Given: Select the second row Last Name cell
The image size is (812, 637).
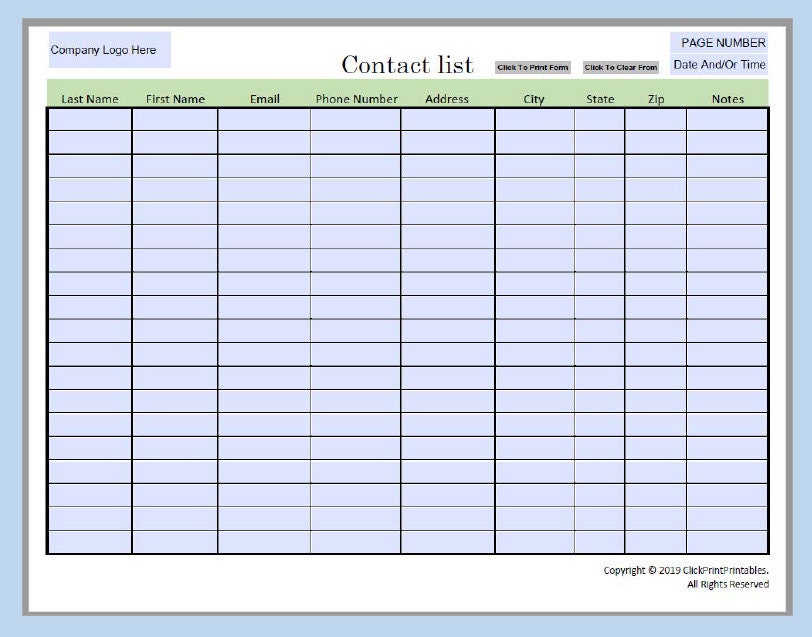Looking at the screenshot, I should tap(90, 142).
